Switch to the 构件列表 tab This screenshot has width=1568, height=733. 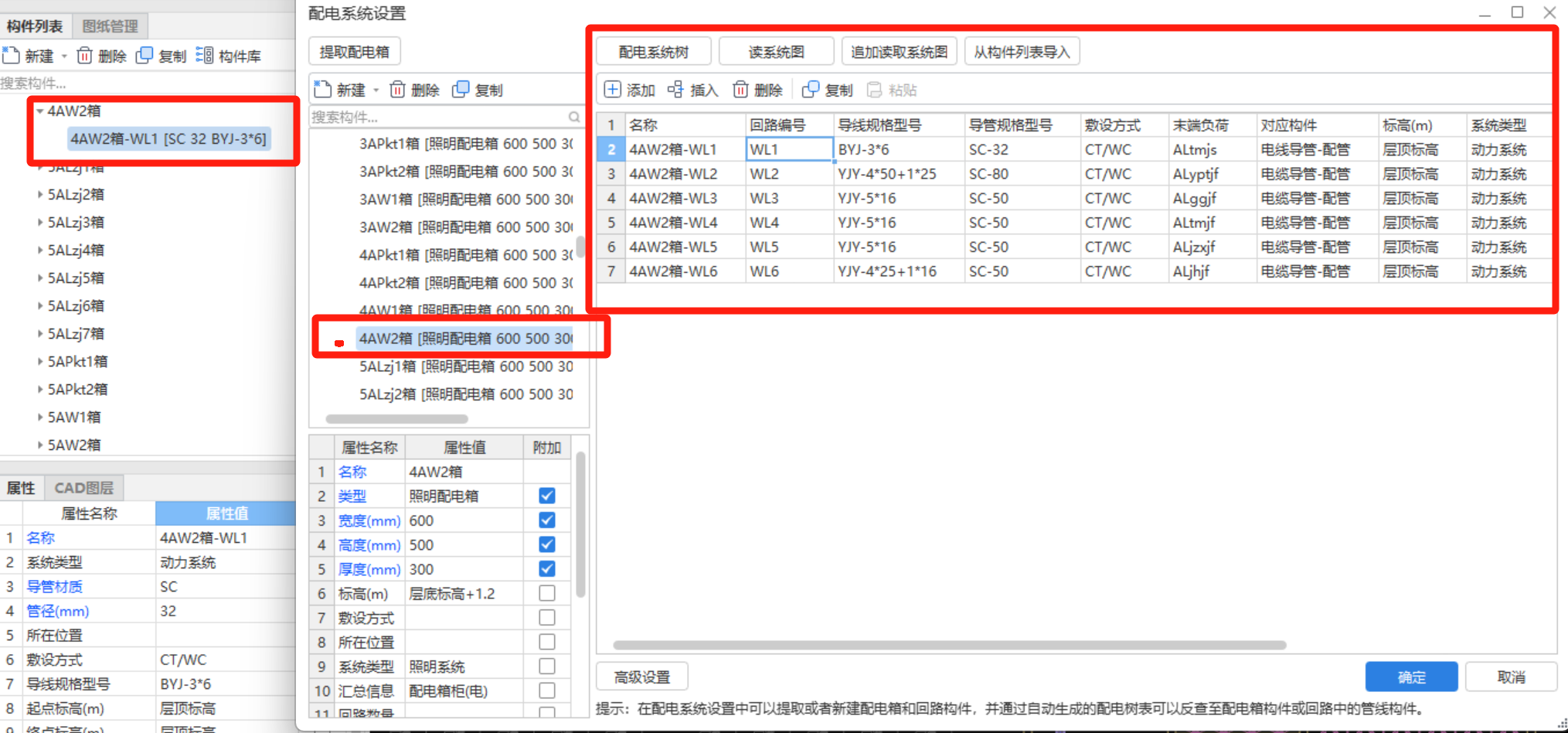point(36,26)
